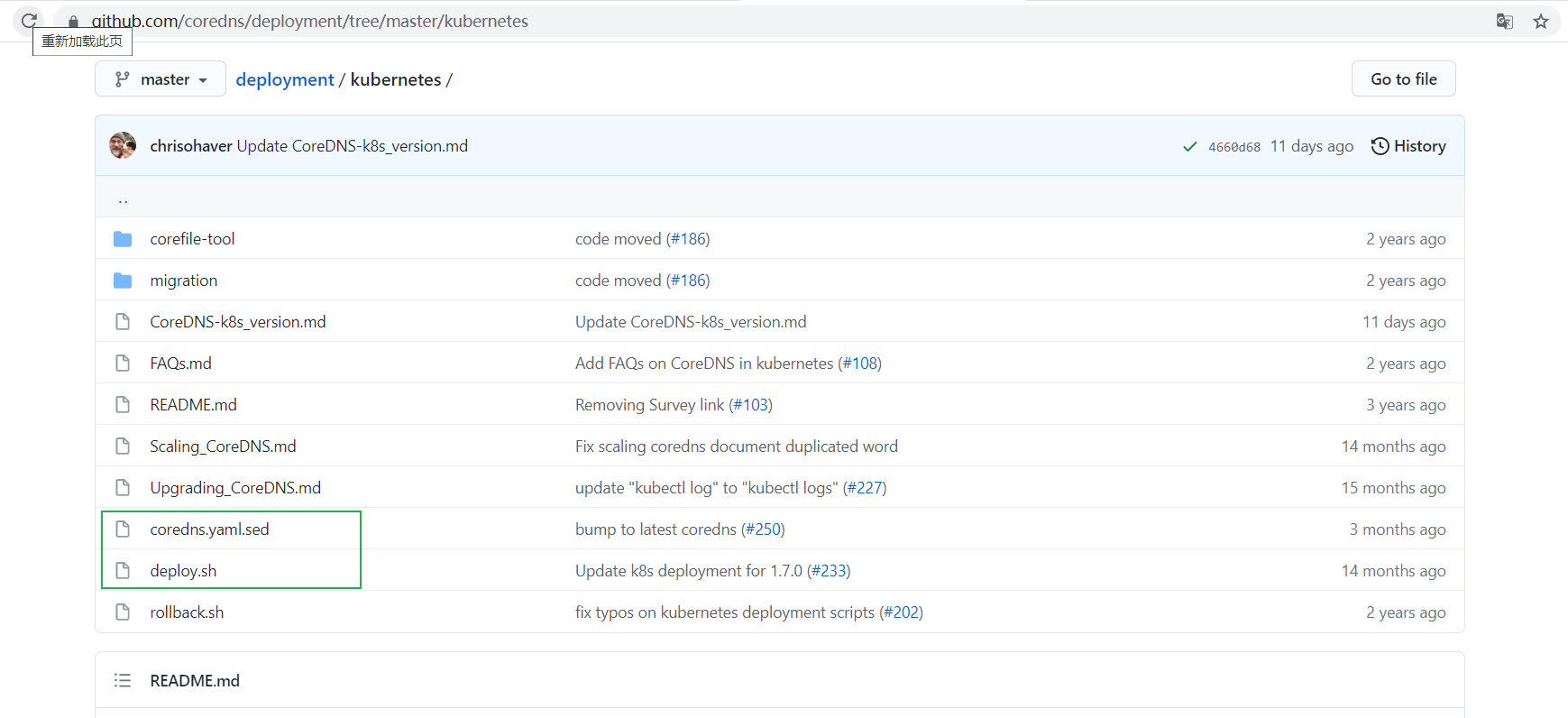Click the Go to file button

(1404, 79)
